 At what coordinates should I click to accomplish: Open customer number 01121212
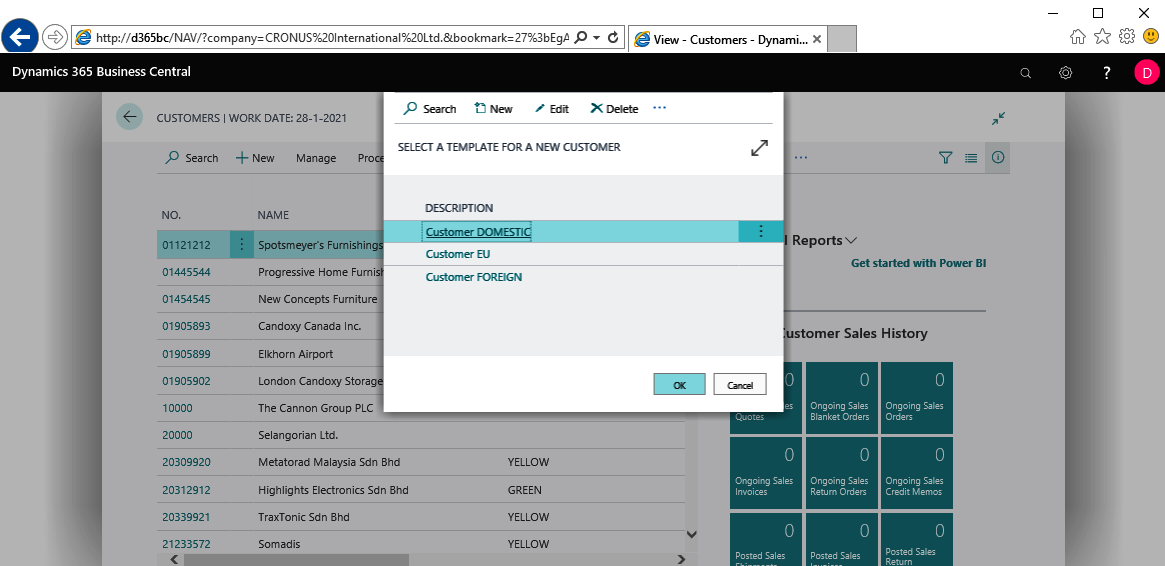pos(186,244)
